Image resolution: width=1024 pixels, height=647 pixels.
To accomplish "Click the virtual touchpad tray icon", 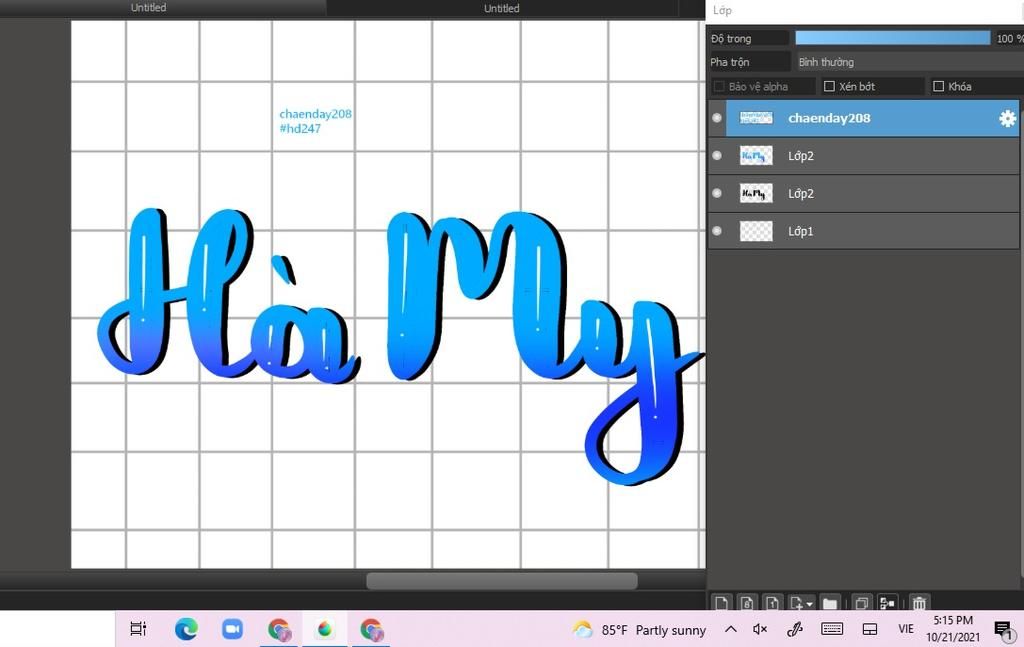I will point(870,629).
